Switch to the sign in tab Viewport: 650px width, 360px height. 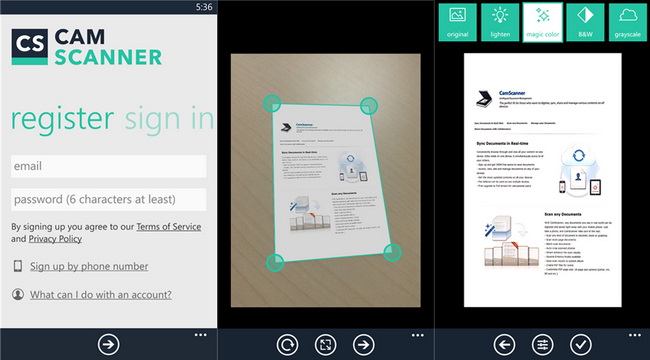(170, 119)
